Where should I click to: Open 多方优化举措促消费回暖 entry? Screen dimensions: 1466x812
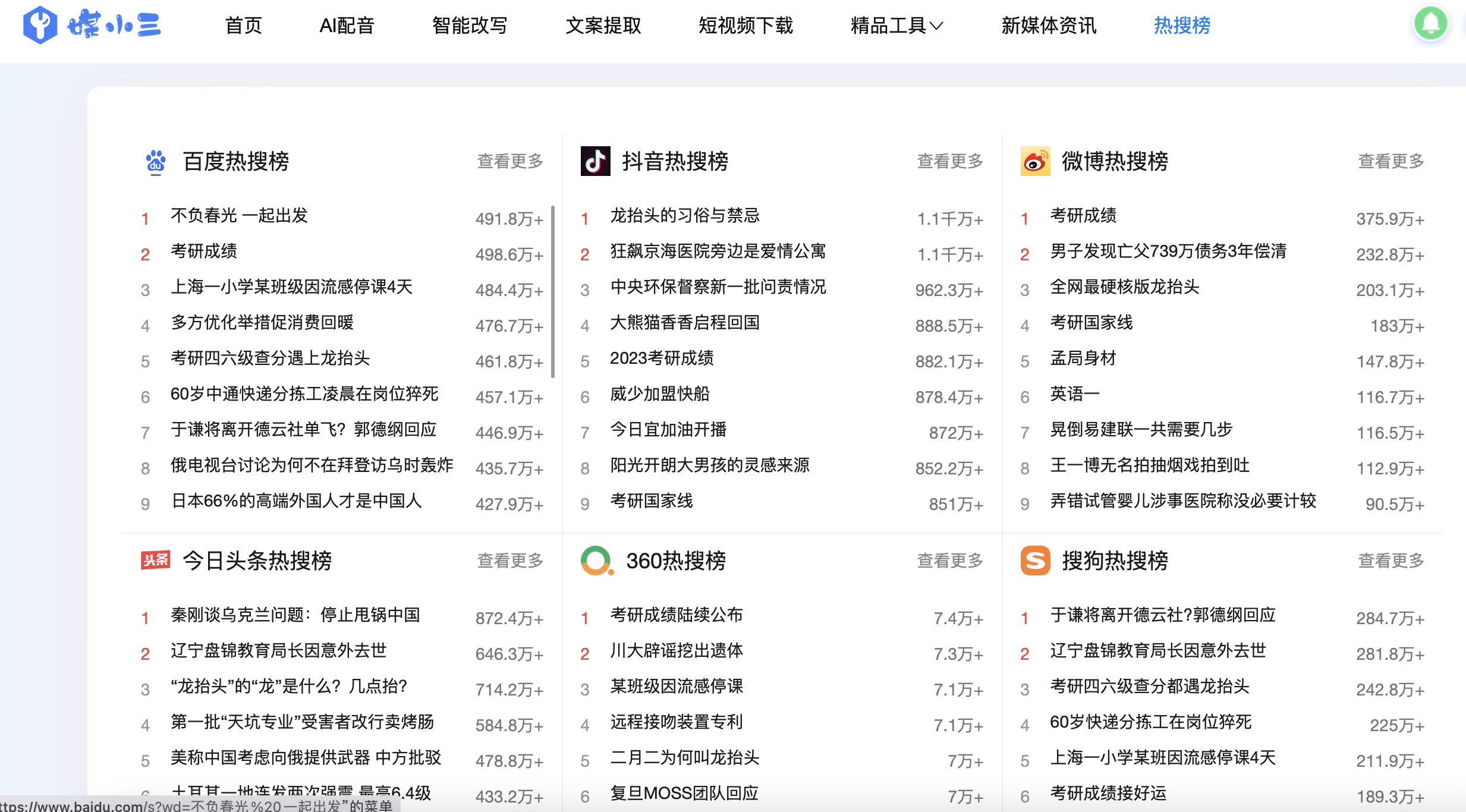point(262,322)
